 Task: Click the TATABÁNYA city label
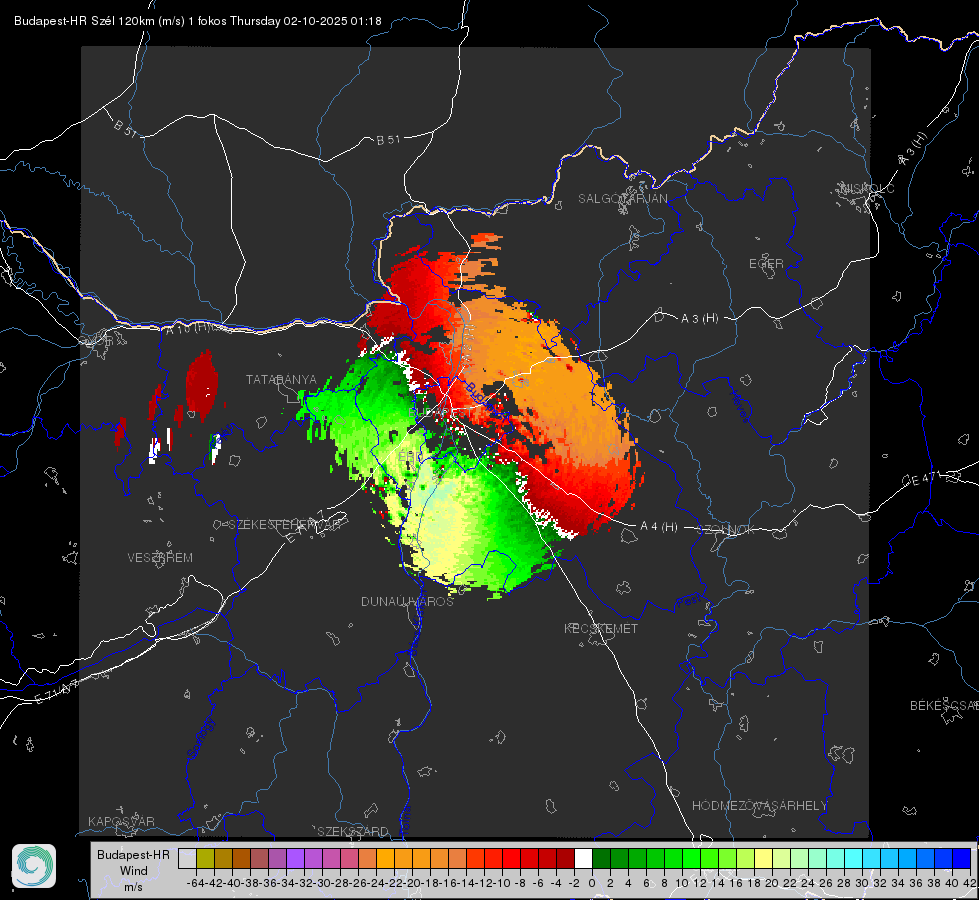coord(281,380)
